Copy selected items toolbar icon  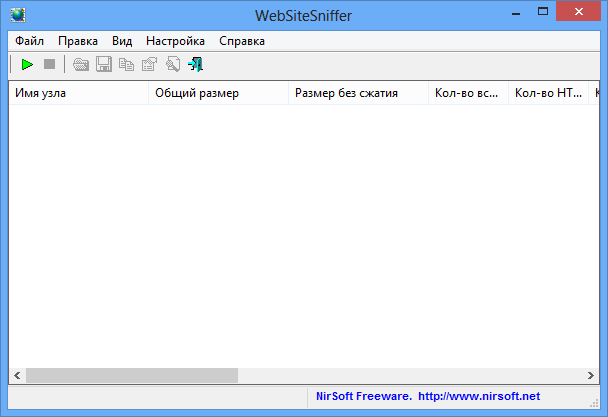[x=126, y=64]
